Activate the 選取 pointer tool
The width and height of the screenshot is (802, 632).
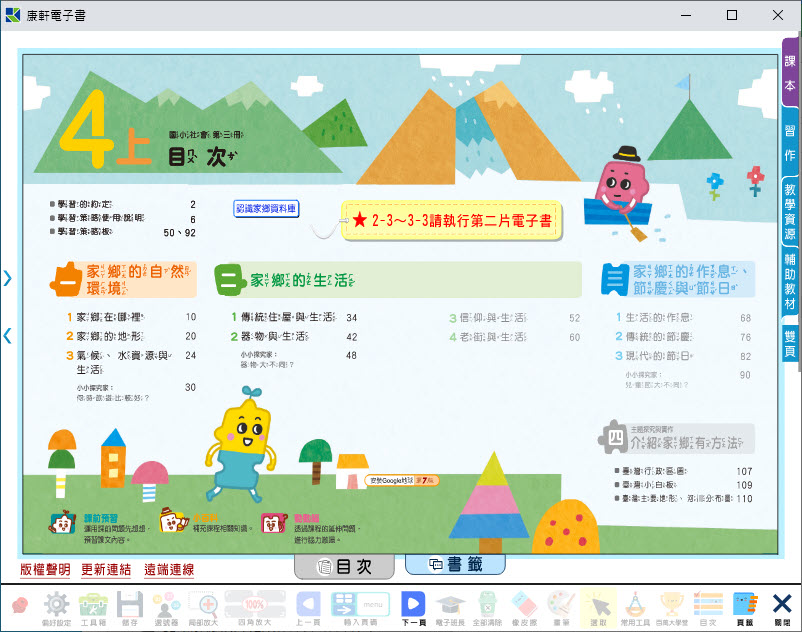point(598,605)
